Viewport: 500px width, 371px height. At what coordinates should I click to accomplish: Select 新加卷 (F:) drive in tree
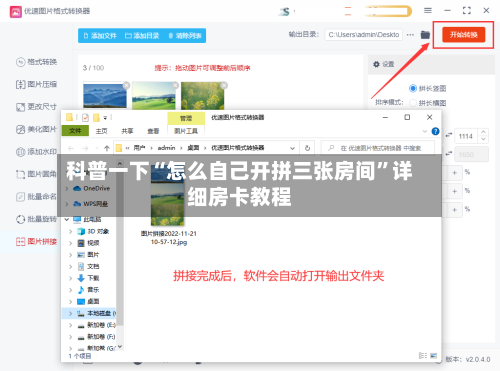(97, 337)
